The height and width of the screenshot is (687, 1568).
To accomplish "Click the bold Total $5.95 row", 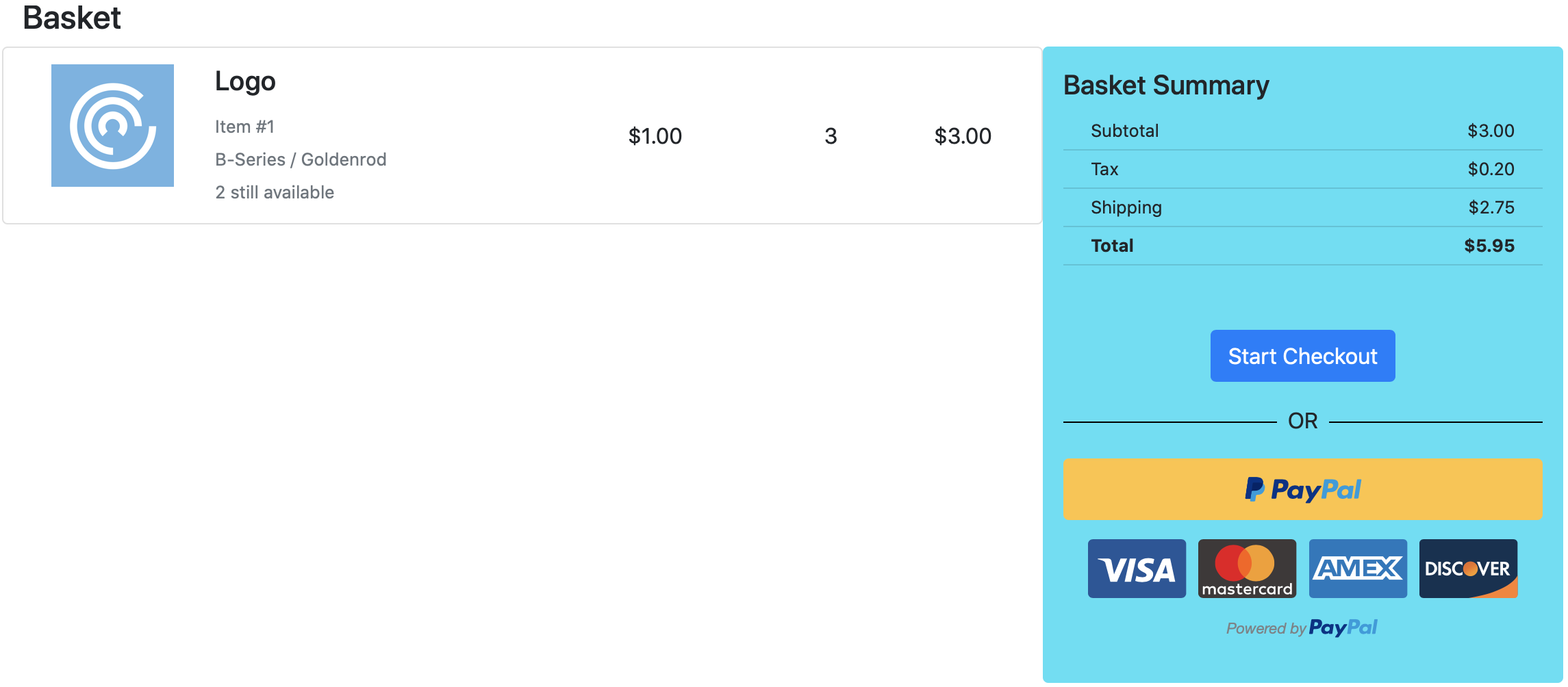I will click(1302, 246).
